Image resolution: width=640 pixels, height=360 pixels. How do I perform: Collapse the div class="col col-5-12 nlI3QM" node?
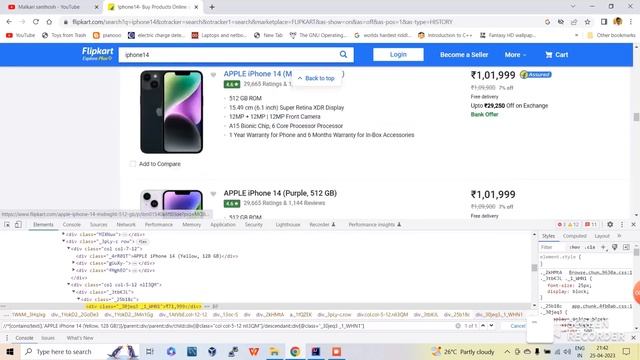(x=69, y=284)
